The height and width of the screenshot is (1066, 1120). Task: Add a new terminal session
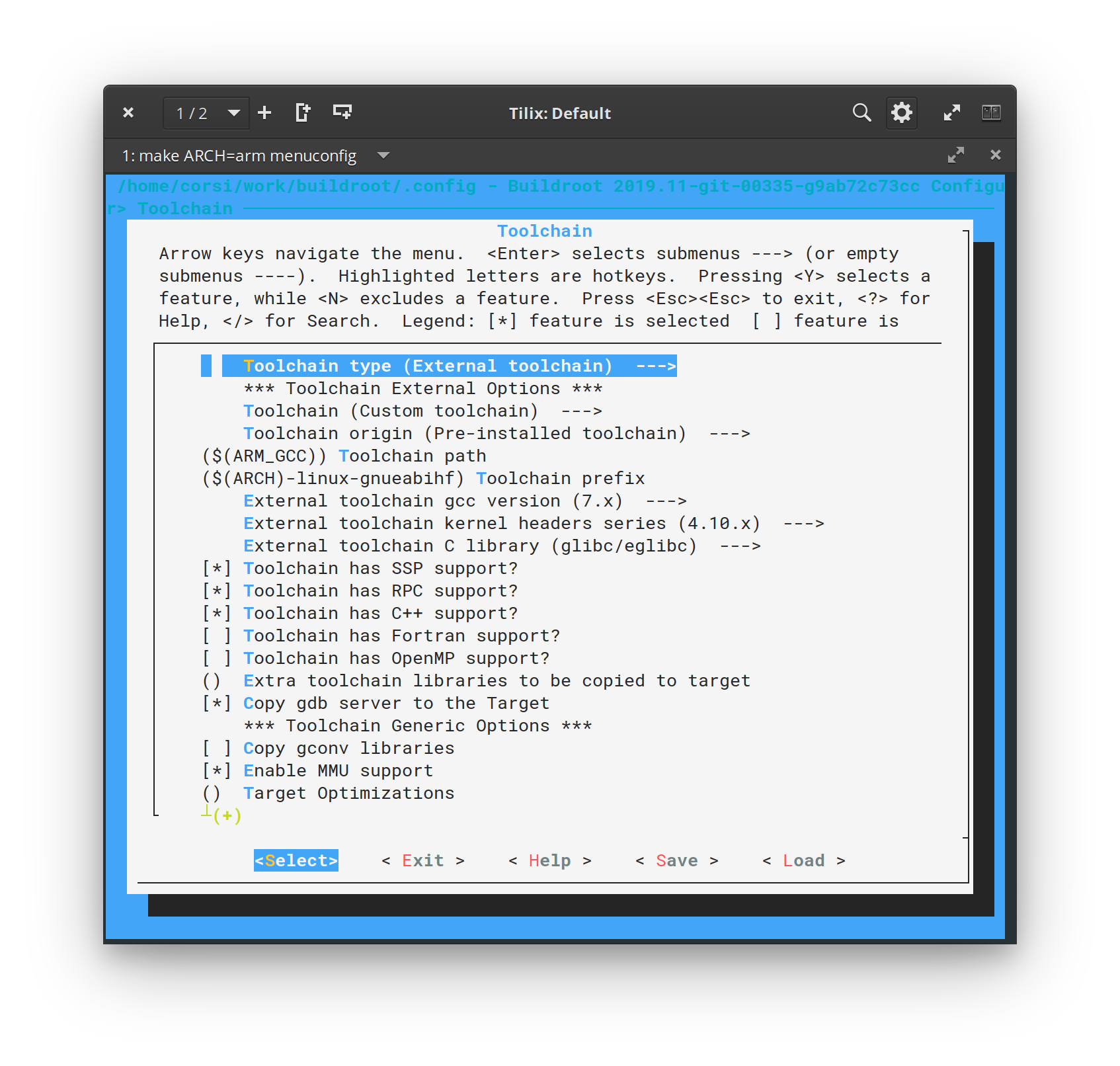(x=264, y=112)
